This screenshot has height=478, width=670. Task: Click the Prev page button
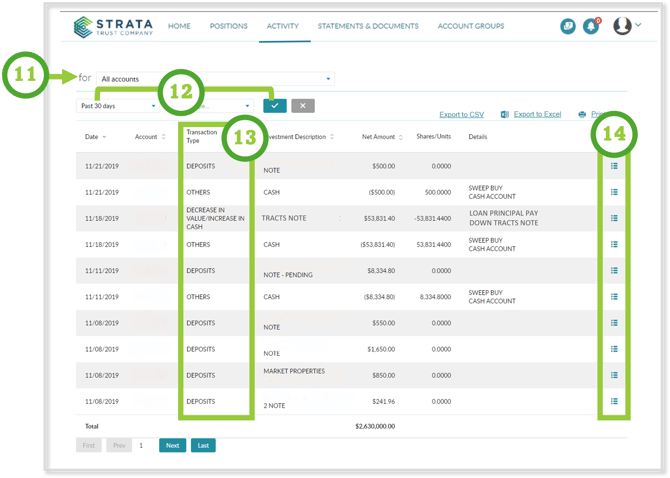pos(119,445)
